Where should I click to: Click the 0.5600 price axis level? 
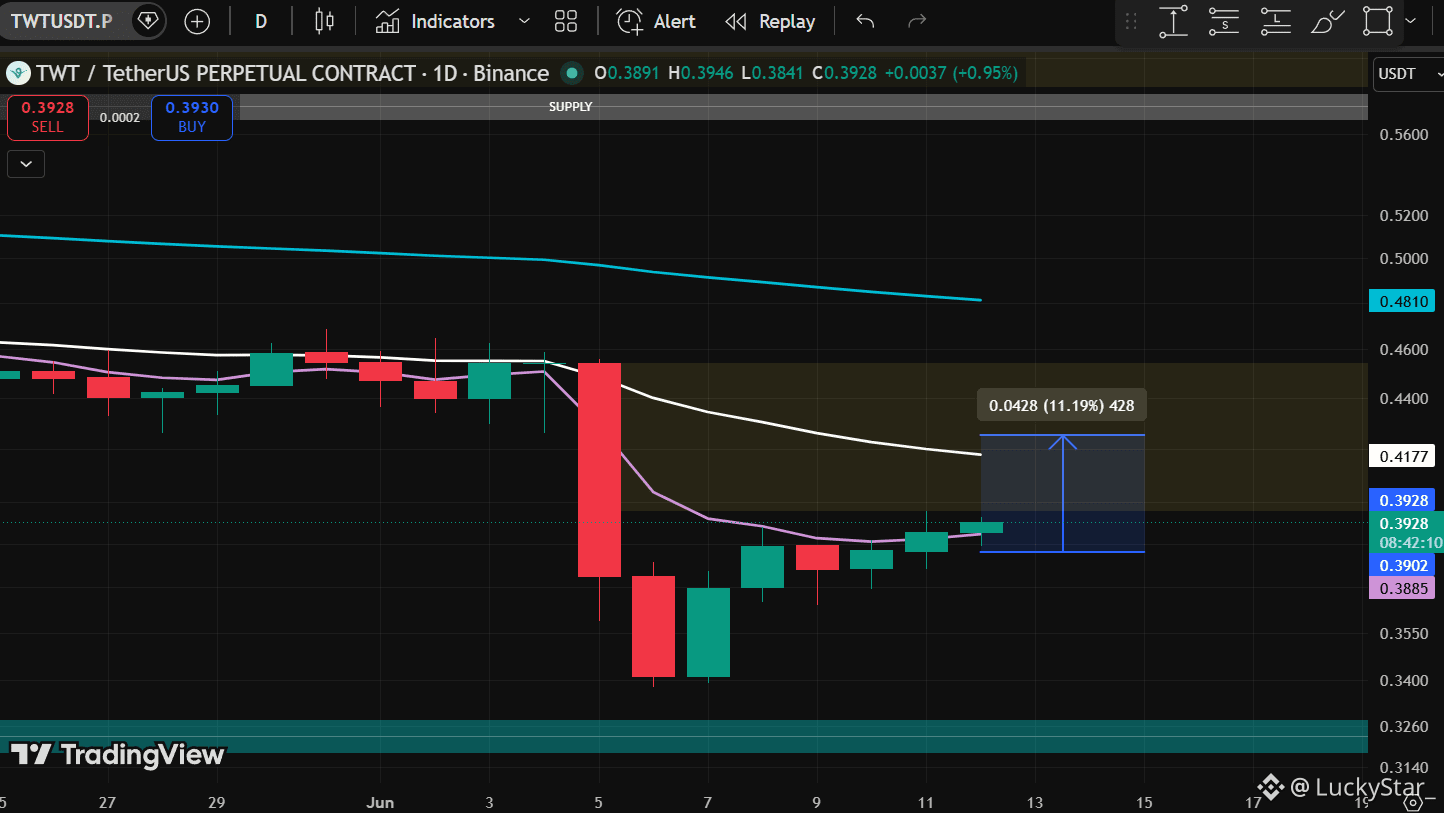tap(1402, 134)
